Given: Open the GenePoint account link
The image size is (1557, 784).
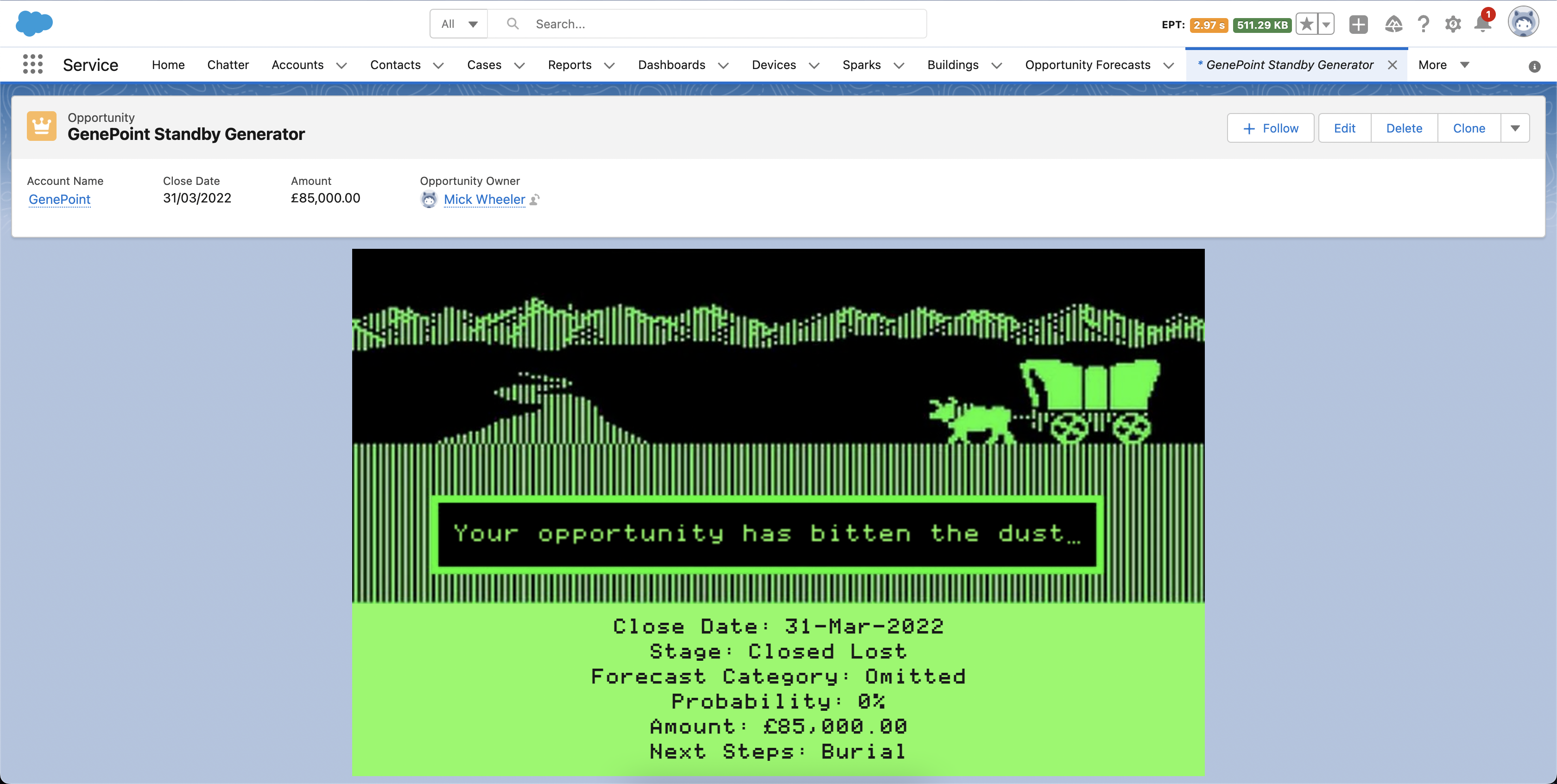Looking at the screenshot, I should (x=59, y=199).
